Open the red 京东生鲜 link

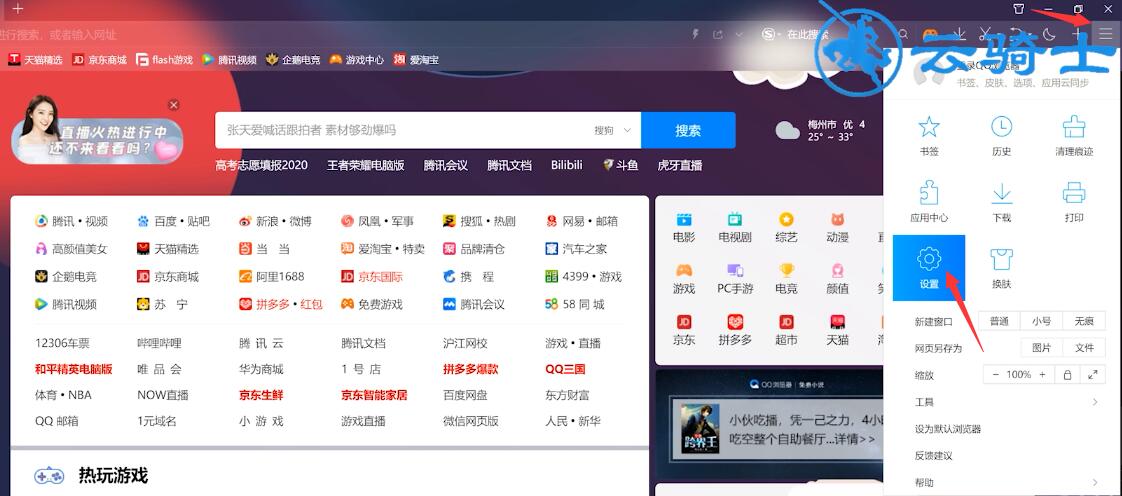(x=261, y=394)
